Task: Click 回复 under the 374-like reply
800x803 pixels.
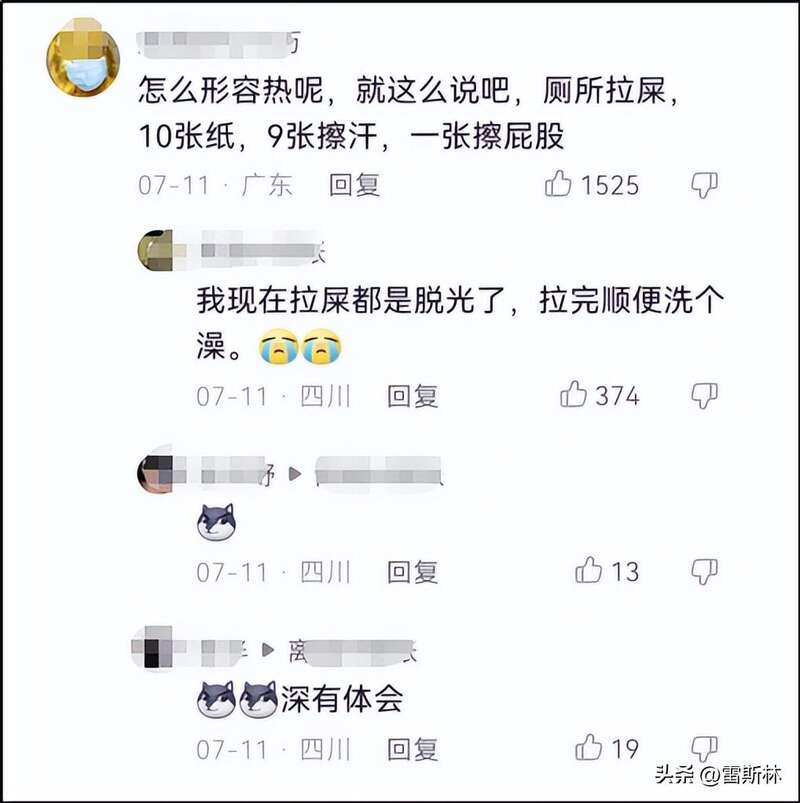Action: click(x=412, y=396)
